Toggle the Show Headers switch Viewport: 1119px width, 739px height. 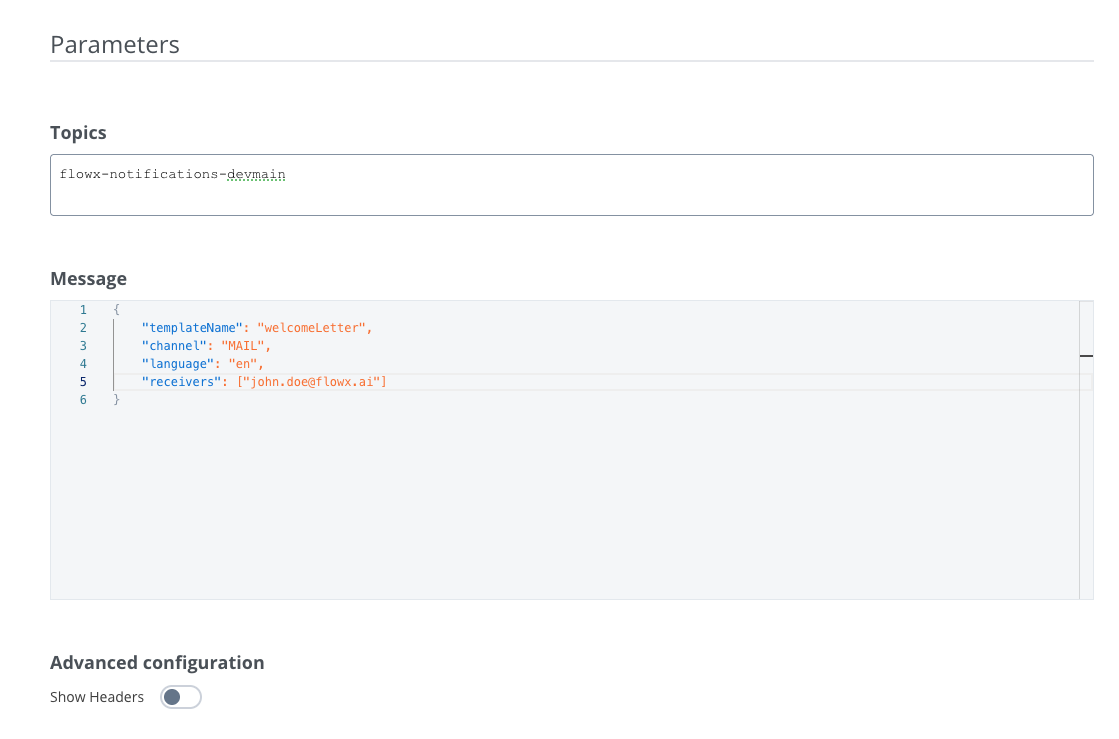pos(181,697)
